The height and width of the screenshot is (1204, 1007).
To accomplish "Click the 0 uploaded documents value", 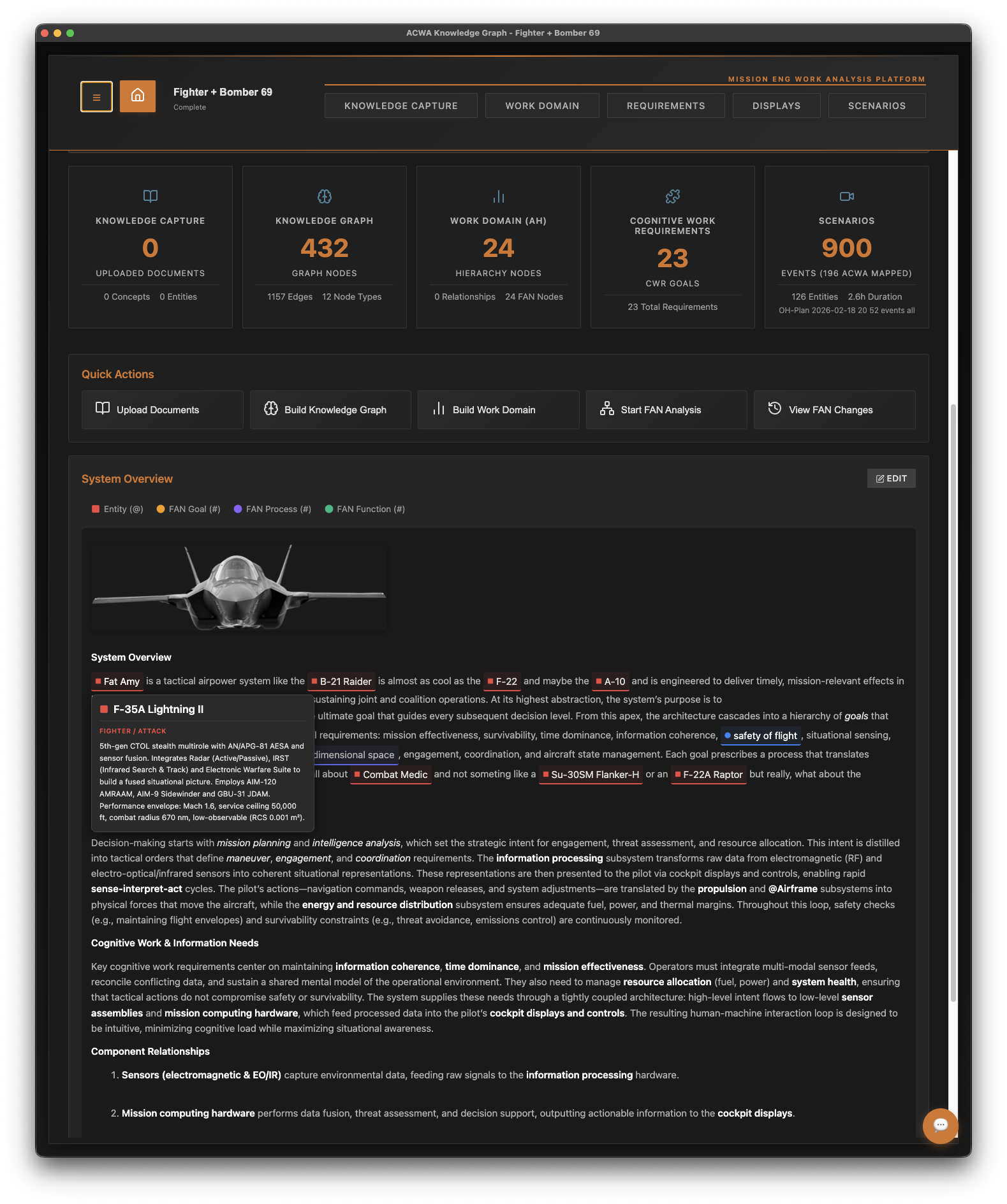I will click(151, 248).
